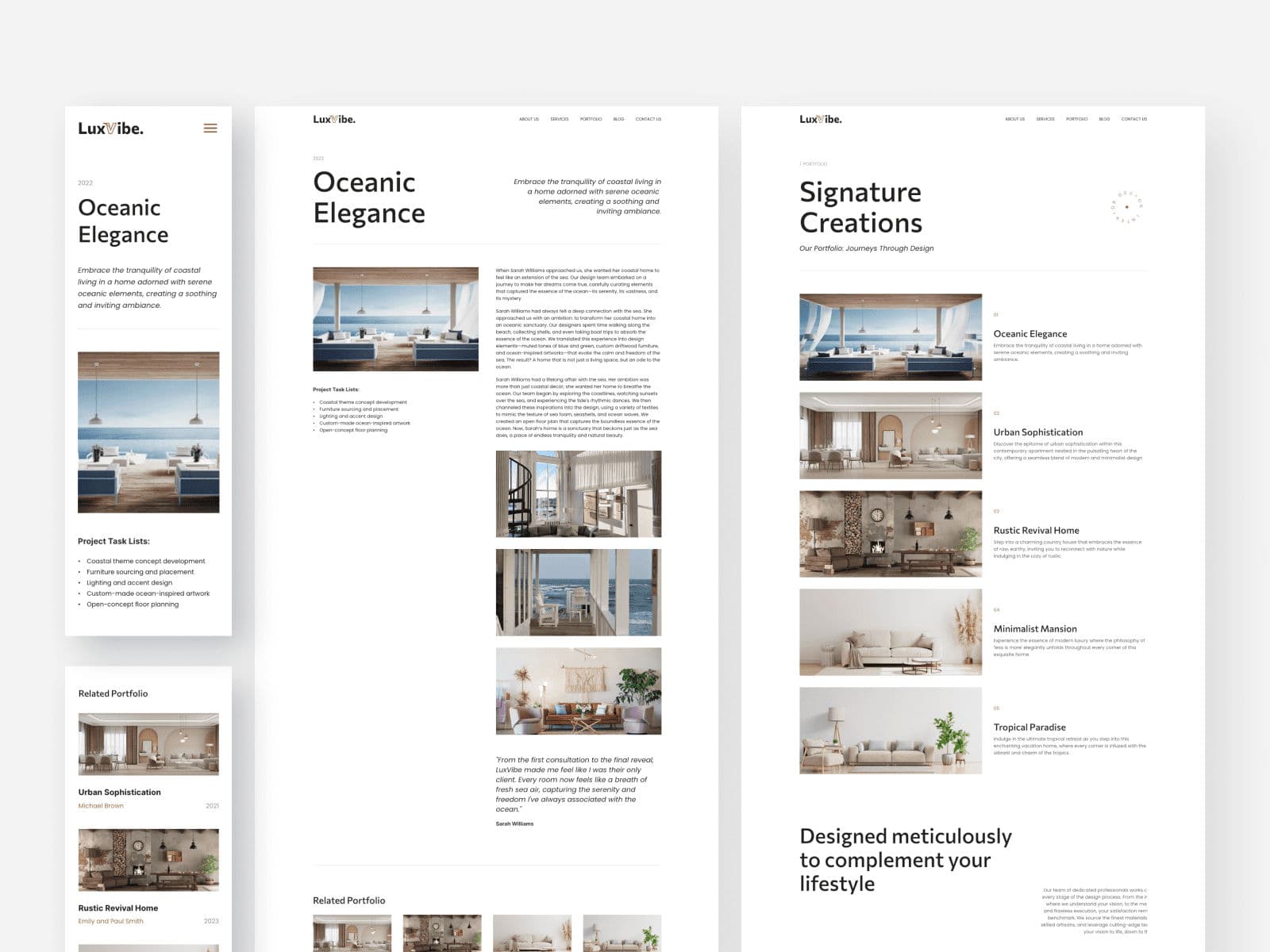Viewport: 1270px width, 952px height.
Task: Open the Minimalist Mansion title in the portfolio list
Action: 1035,629
